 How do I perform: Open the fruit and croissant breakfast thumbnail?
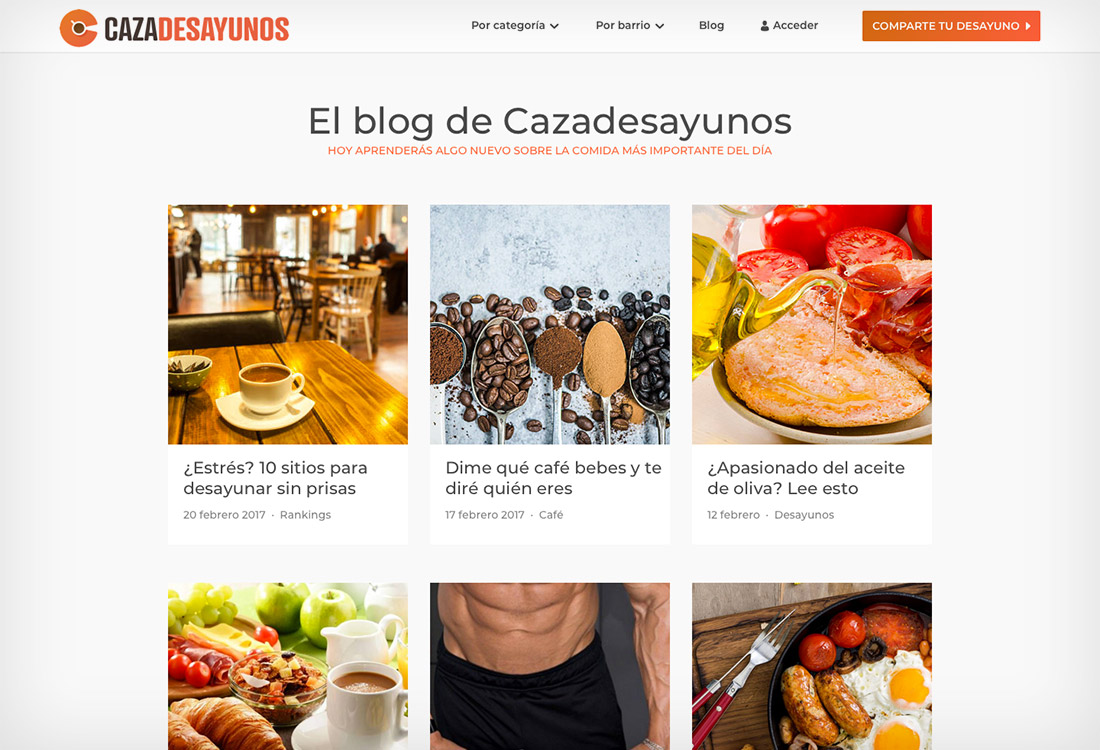(x=288, y=667)
